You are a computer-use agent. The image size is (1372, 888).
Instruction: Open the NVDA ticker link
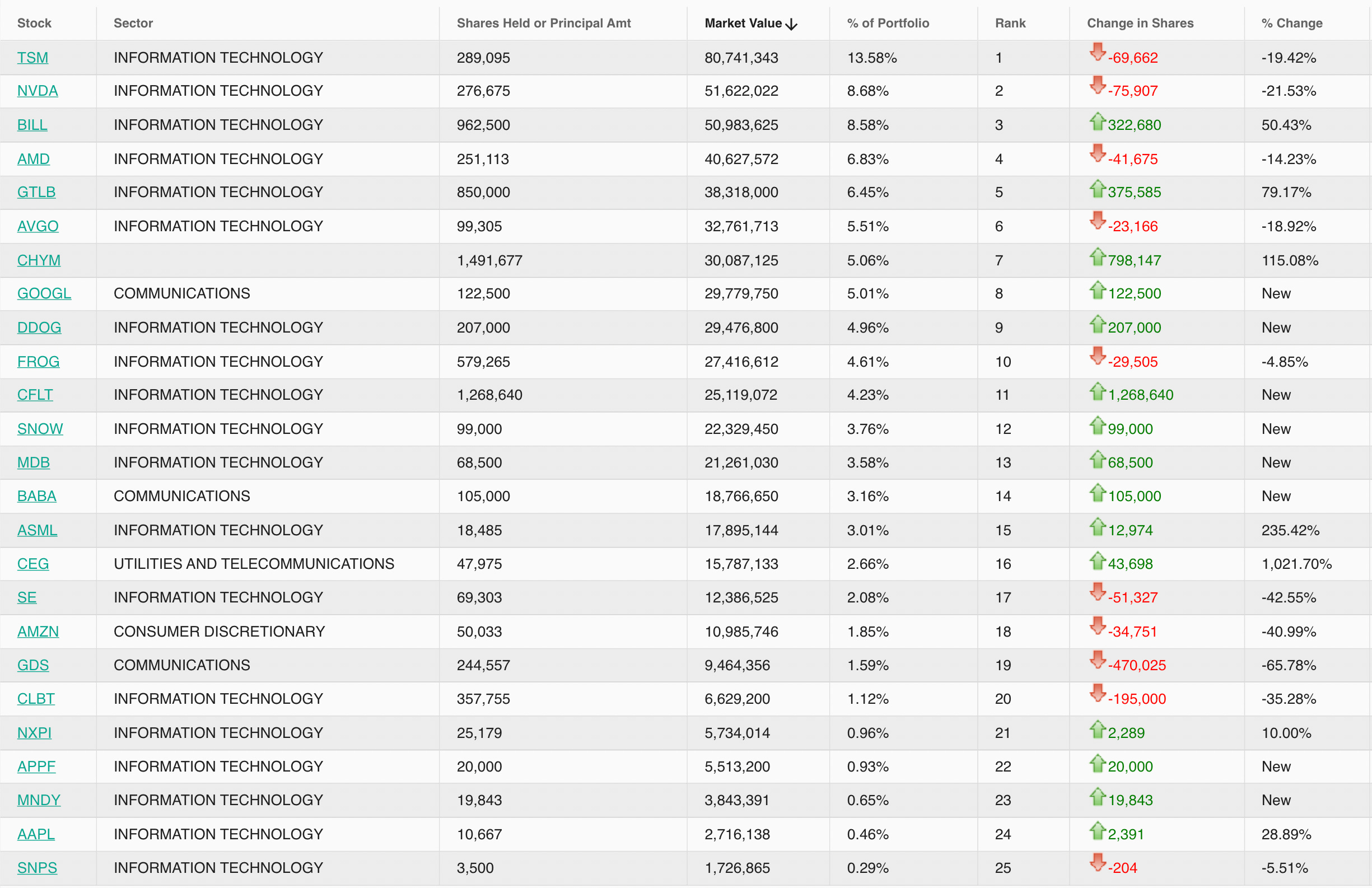(x=38, y=91)
